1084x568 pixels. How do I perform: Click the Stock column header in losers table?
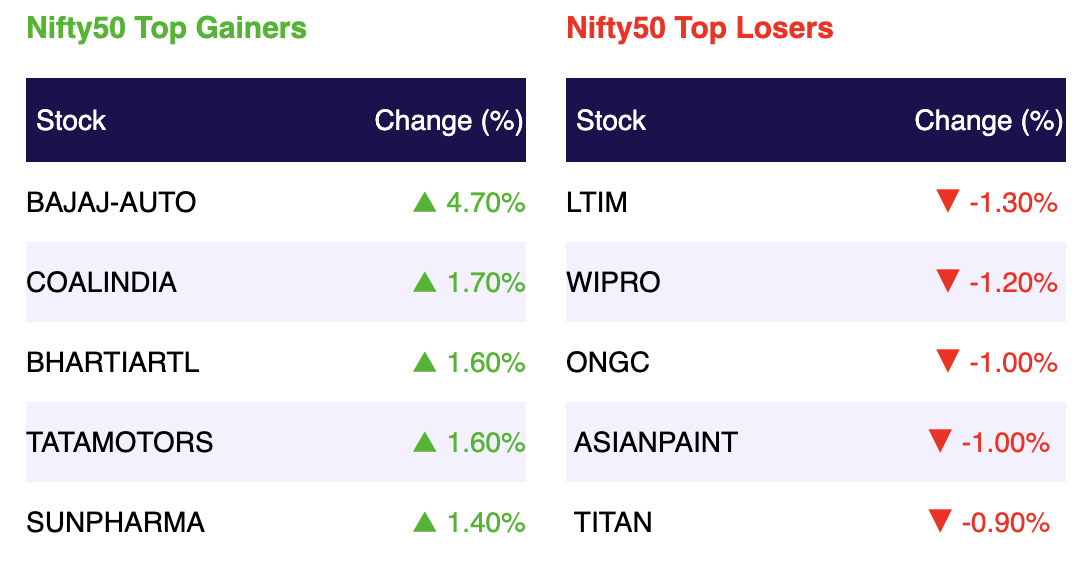(x=611, y=120)
